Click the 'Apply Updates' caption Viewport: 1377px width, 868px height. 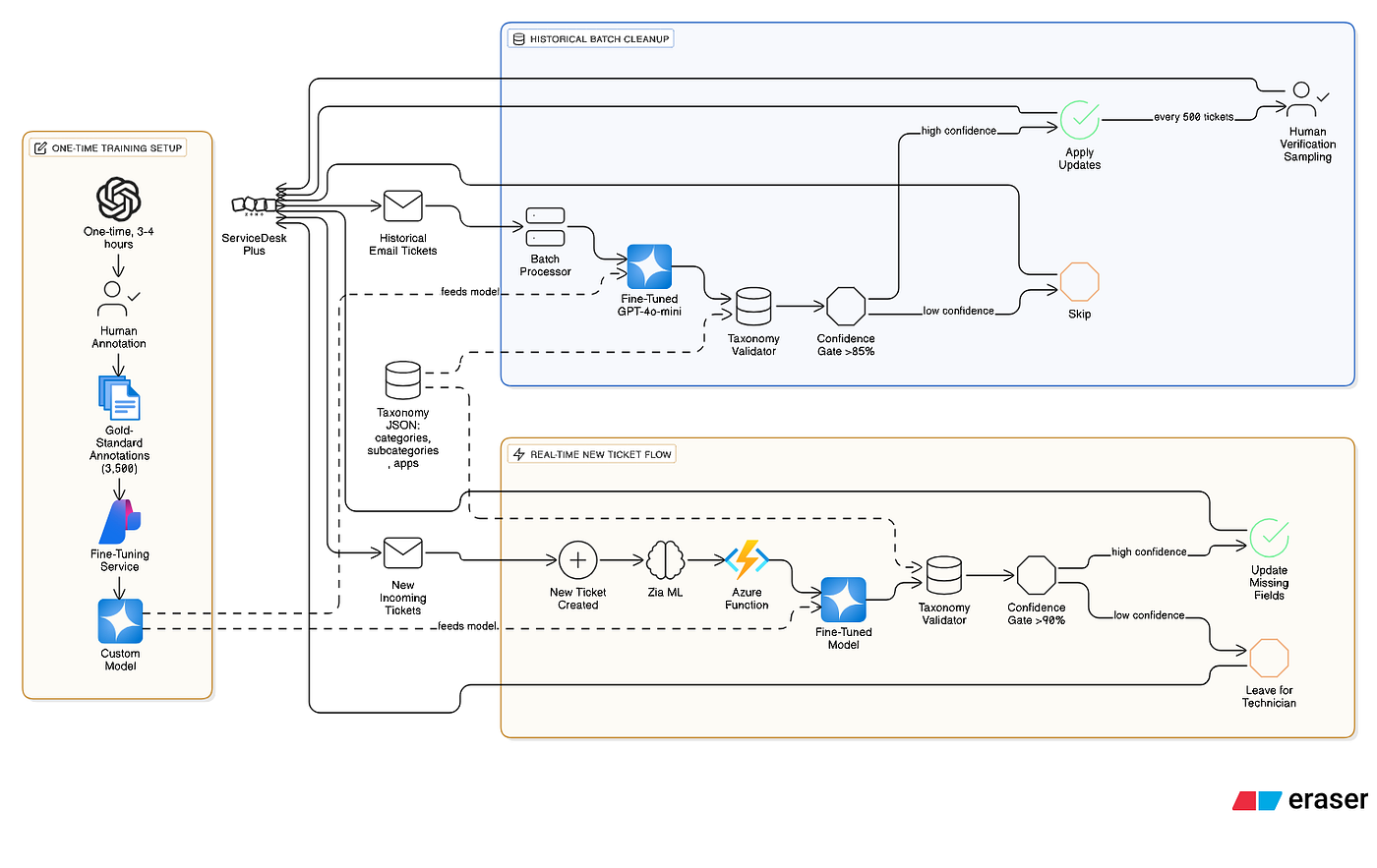(1080, 159)
